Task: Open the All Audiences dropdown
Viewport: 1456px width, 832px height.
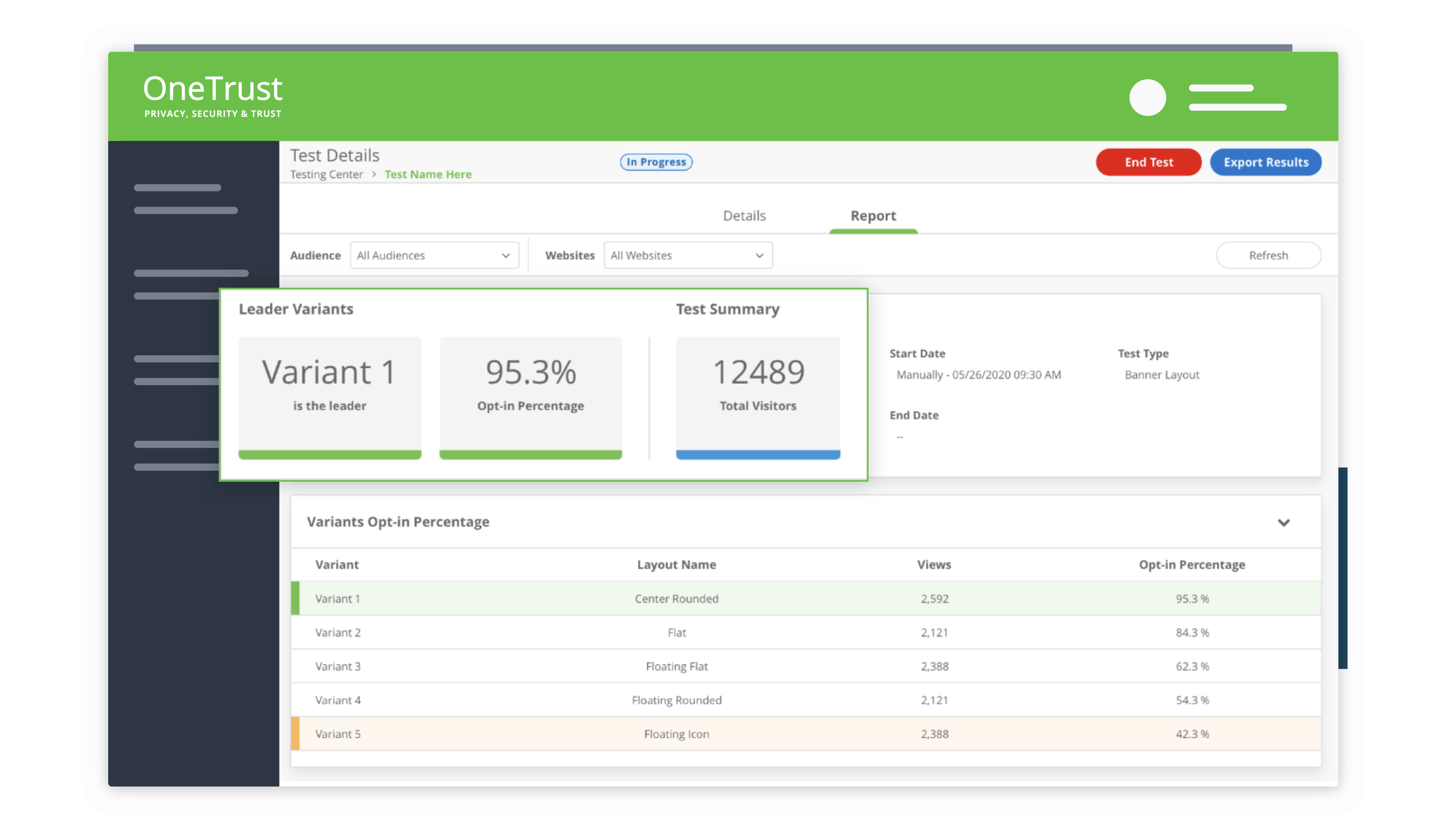Action: coord(434,255)
